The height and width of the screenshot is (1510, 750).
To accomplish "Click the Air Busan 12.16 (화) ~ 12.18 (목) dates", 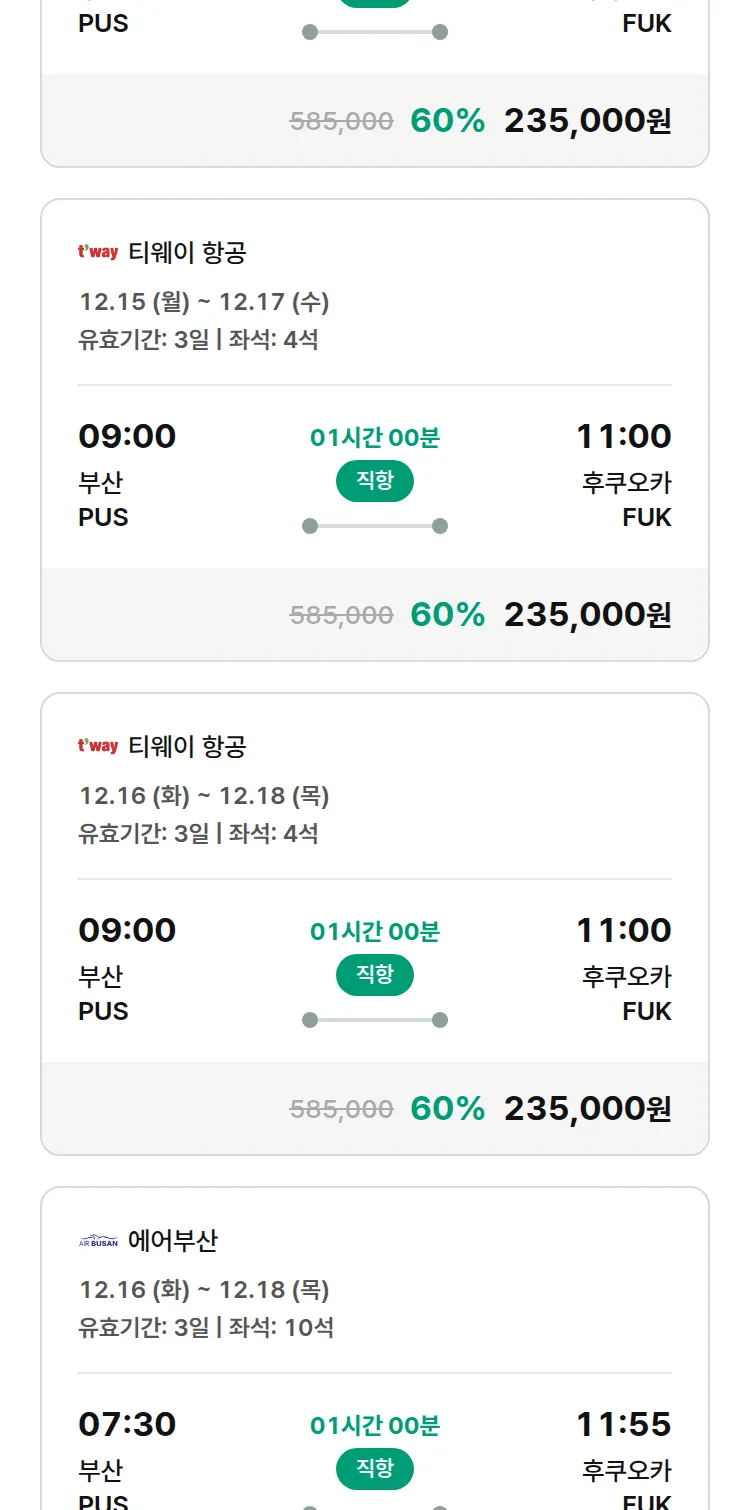I will [204, 1290].
